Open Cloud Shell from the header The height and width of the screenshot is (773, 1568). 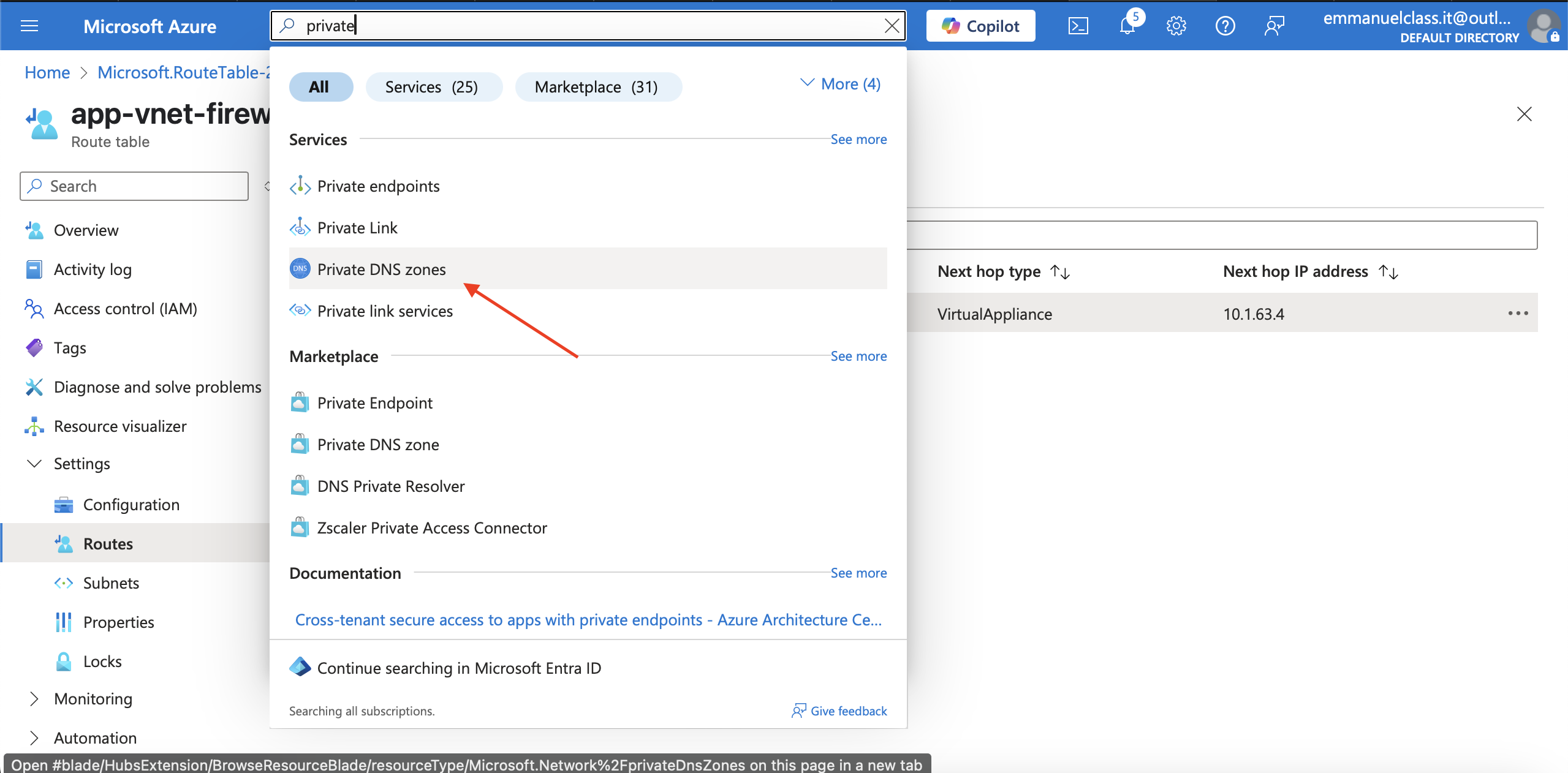click(x=1078, y=26)
